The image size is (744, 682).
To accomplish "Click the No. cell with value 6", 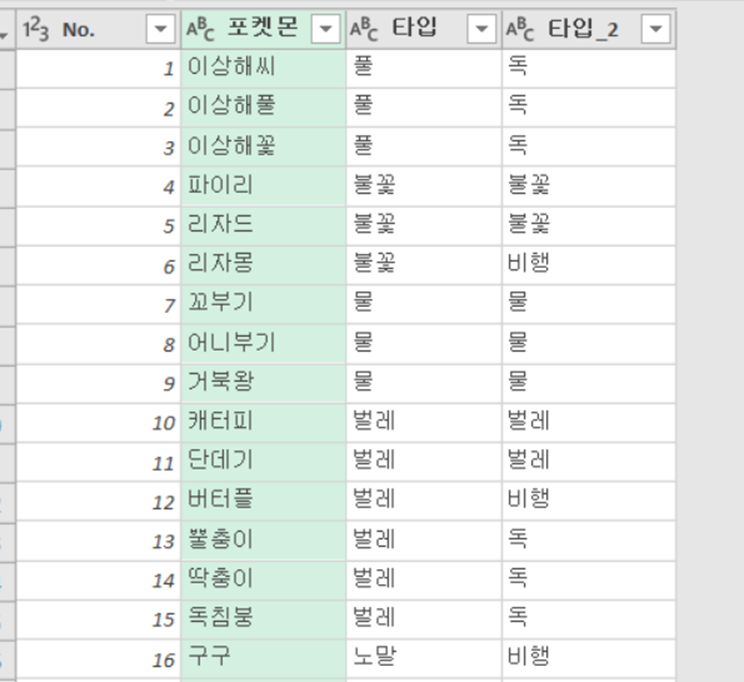I will [x=98, y=265].
